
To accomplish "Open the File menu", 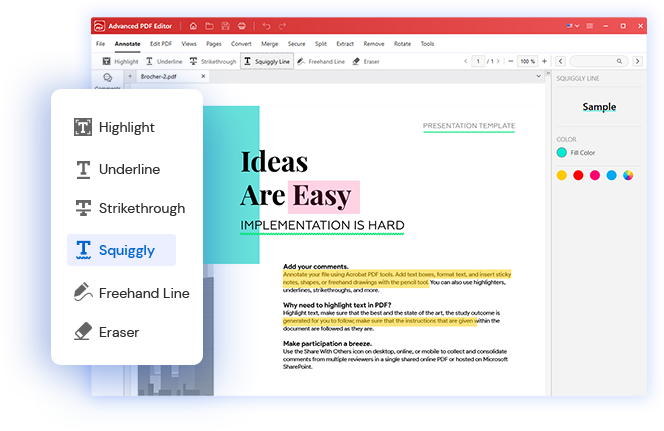I will (100, 44).
